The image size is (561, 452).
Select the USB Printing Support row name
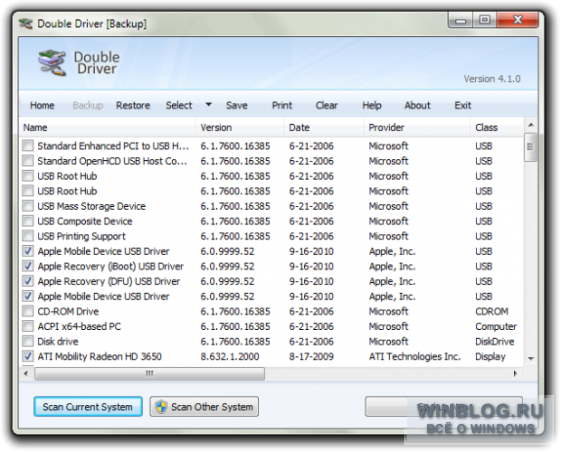coord(82,236)
